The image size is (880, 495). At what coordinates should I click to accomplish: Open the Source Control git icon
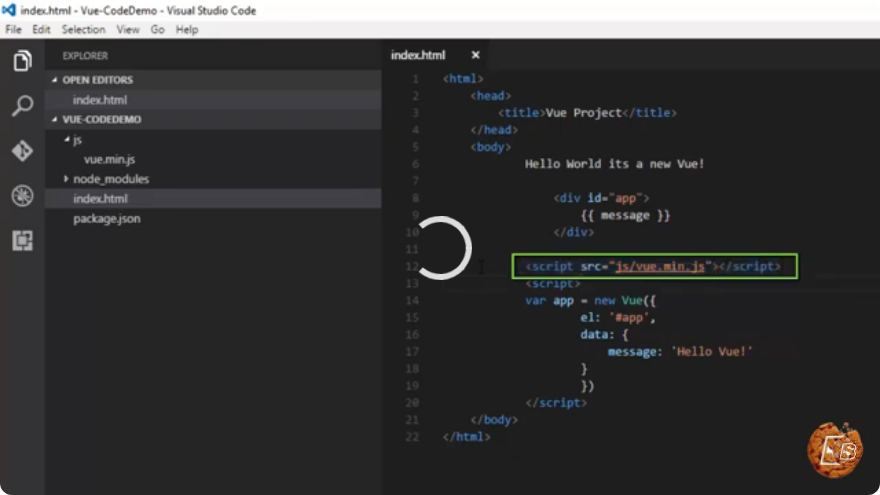pyautogui.click(x=22, y=151)
